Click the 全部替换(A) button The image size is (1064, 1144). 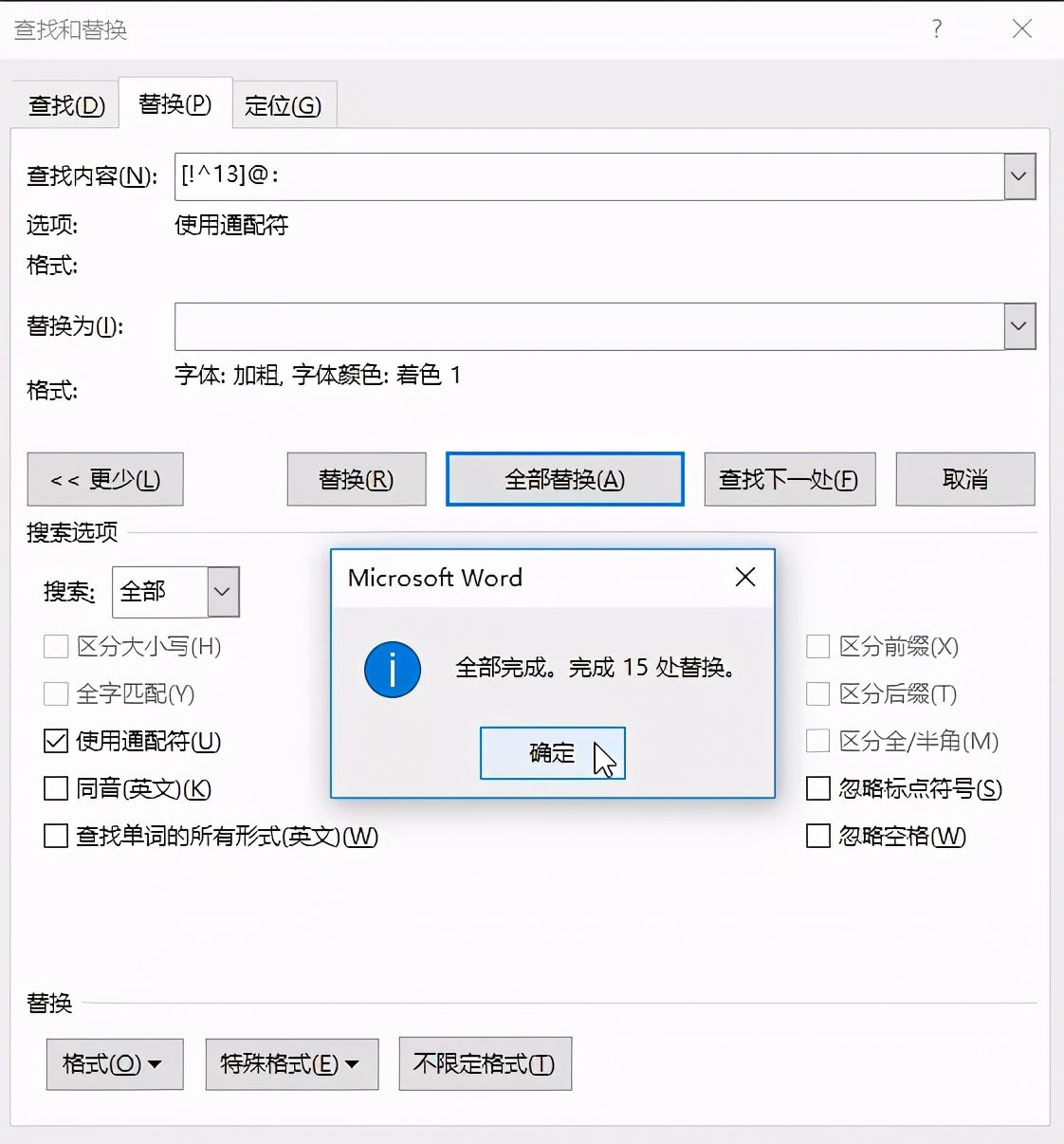point(564,479)
